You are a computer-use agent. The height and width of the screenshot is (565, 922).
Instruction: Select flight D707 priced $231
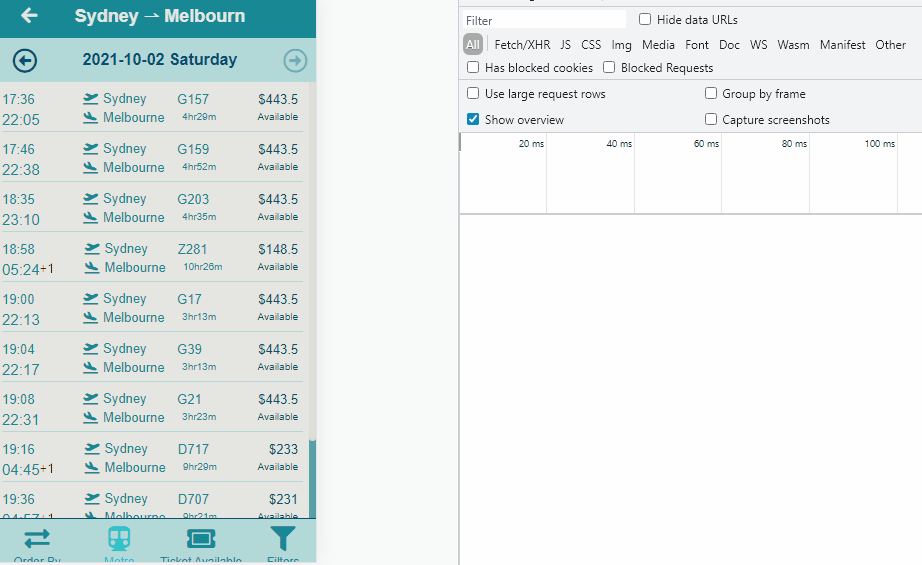pos(154,501)
